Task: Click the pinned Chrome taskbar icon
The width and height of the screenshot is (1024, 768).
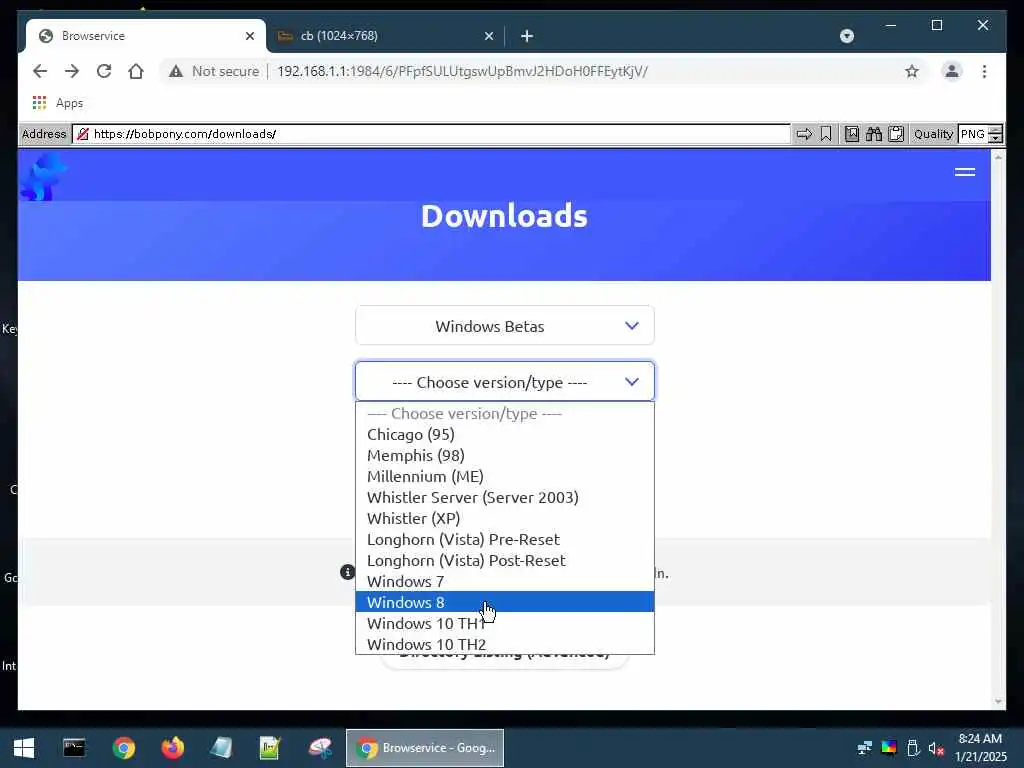Action: [x=123, y=748]
